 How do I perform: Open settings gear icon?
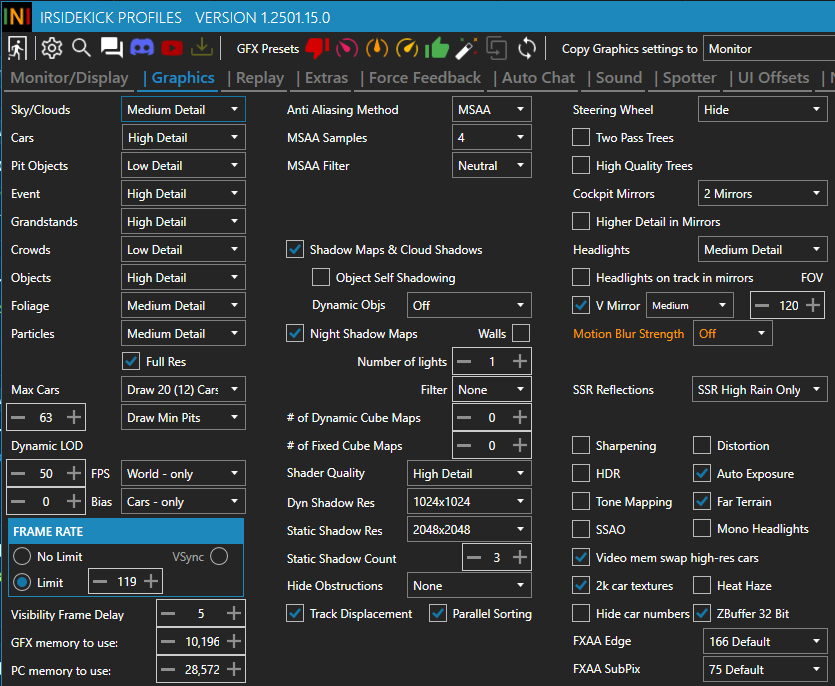[x=52, y=48]
